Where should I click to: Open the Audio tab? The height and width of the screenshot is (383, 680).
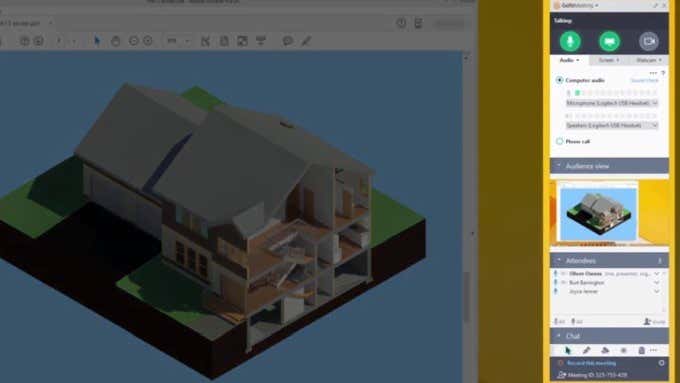(x=569, y=60)
